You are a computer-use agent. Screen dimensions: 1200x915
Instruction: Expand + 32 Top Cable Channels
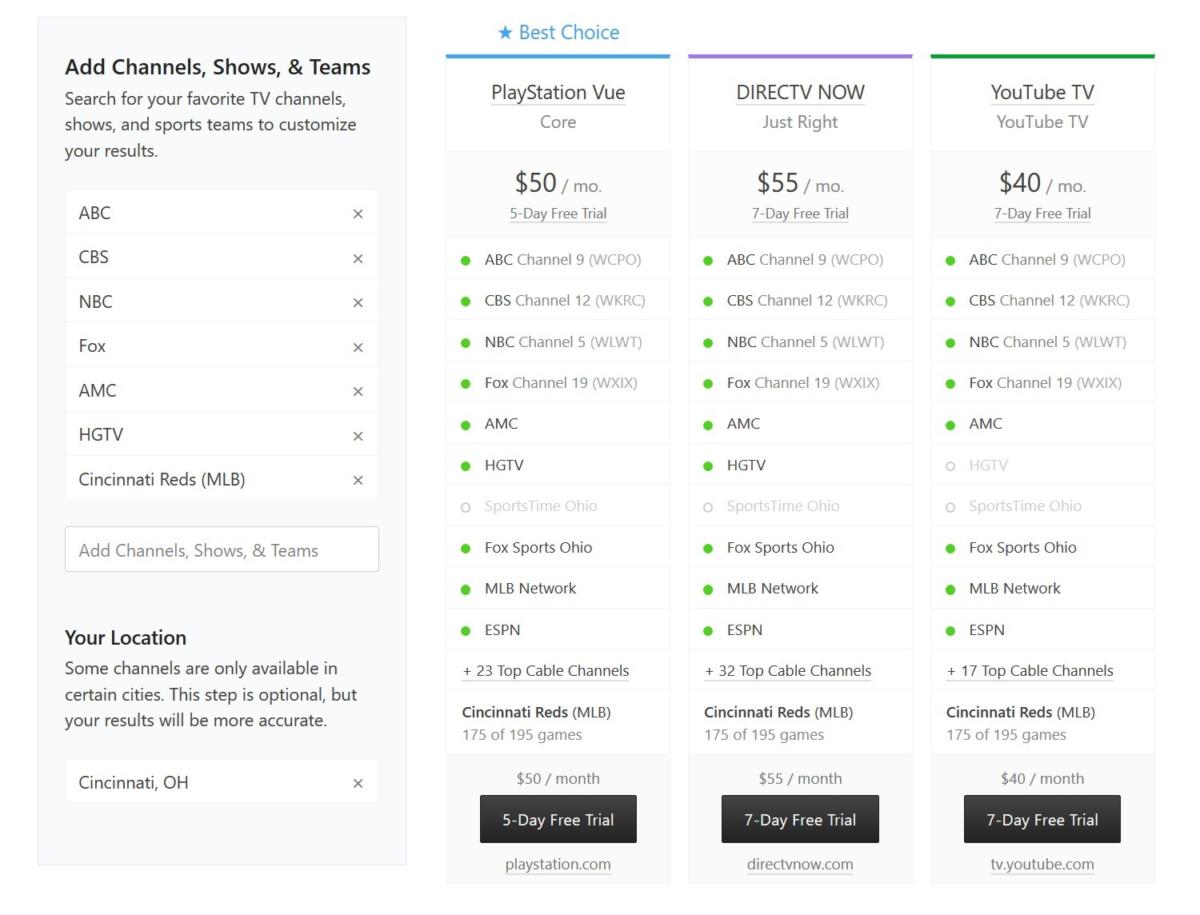[788, 671]
